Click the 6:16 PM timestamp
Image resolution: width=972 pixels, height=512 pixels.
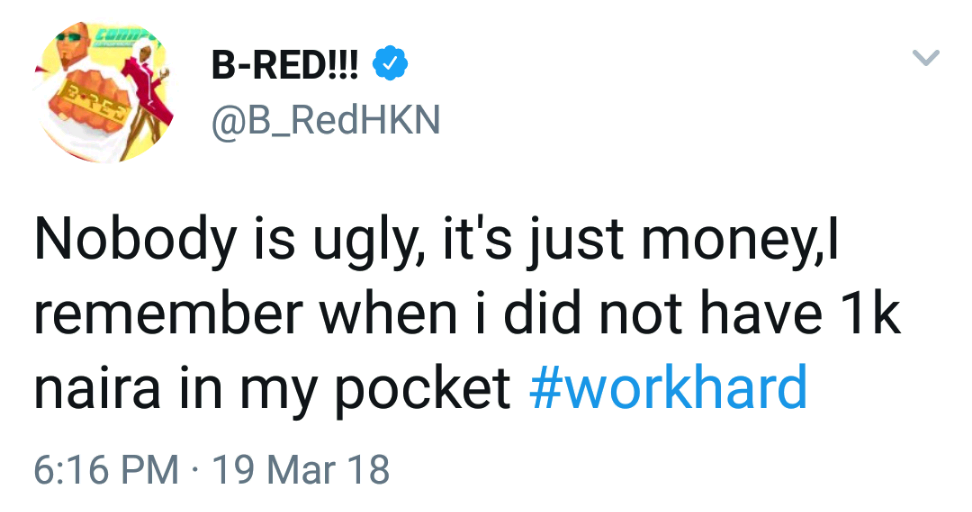[x=106, y=467]
